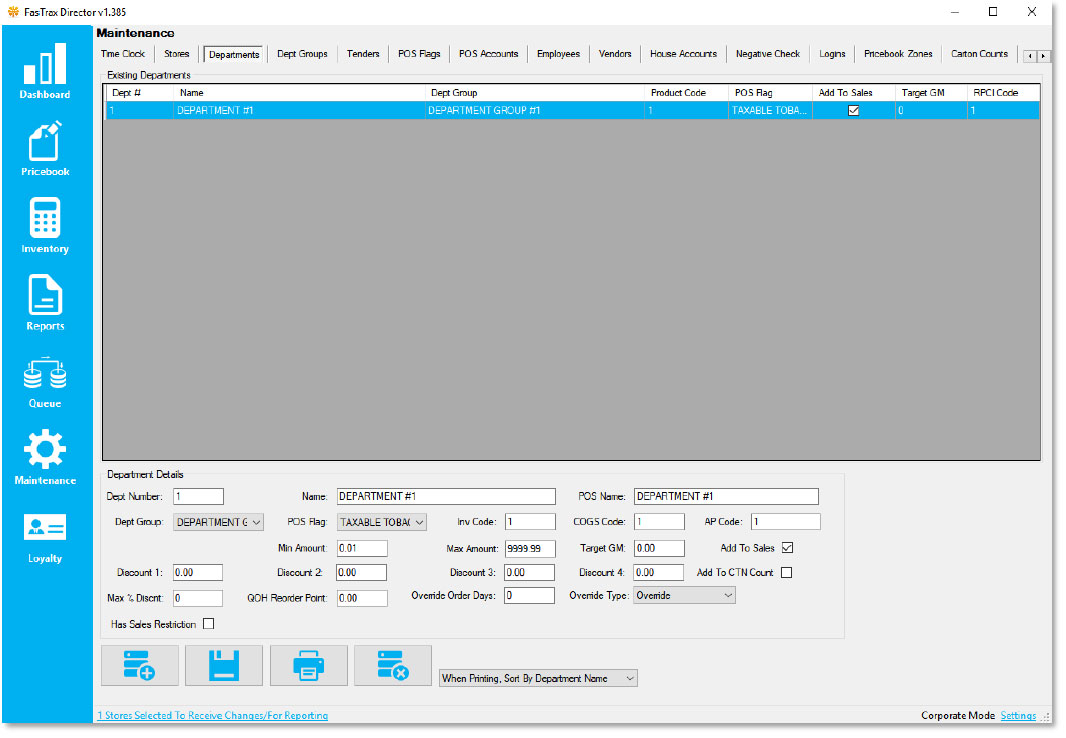Click the department Name input field

446,497
